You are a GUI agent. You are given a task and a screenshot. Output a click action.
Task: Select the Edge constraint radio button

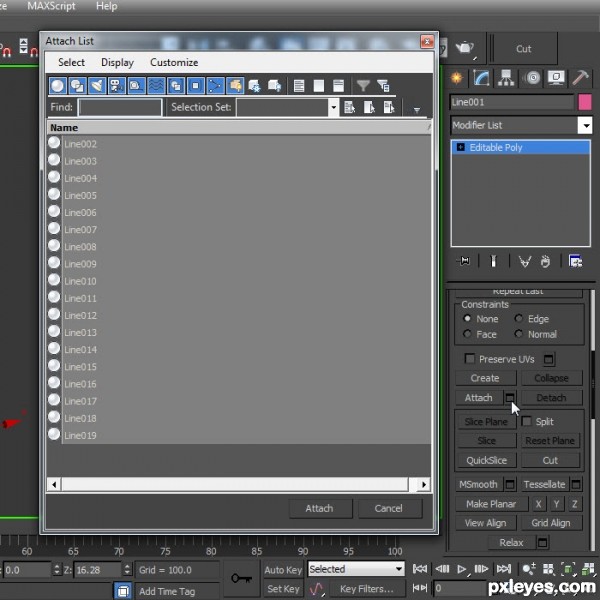[519, 318]
